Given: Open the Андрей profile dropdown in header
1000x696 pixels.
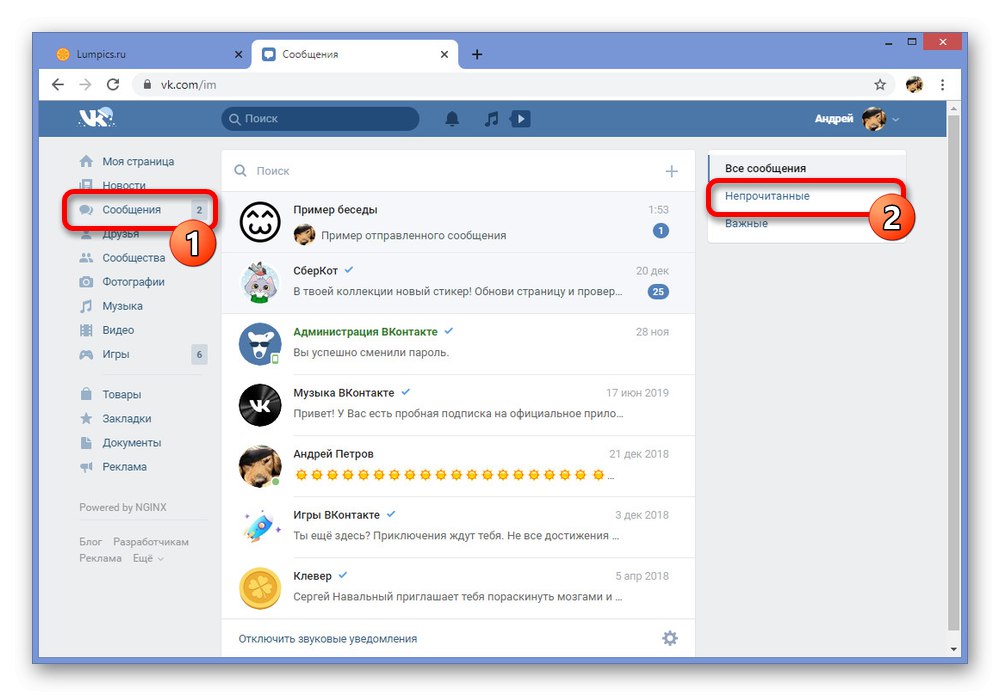Looking at the screenshot, I should pyautogui.click(x=857, y=119).
